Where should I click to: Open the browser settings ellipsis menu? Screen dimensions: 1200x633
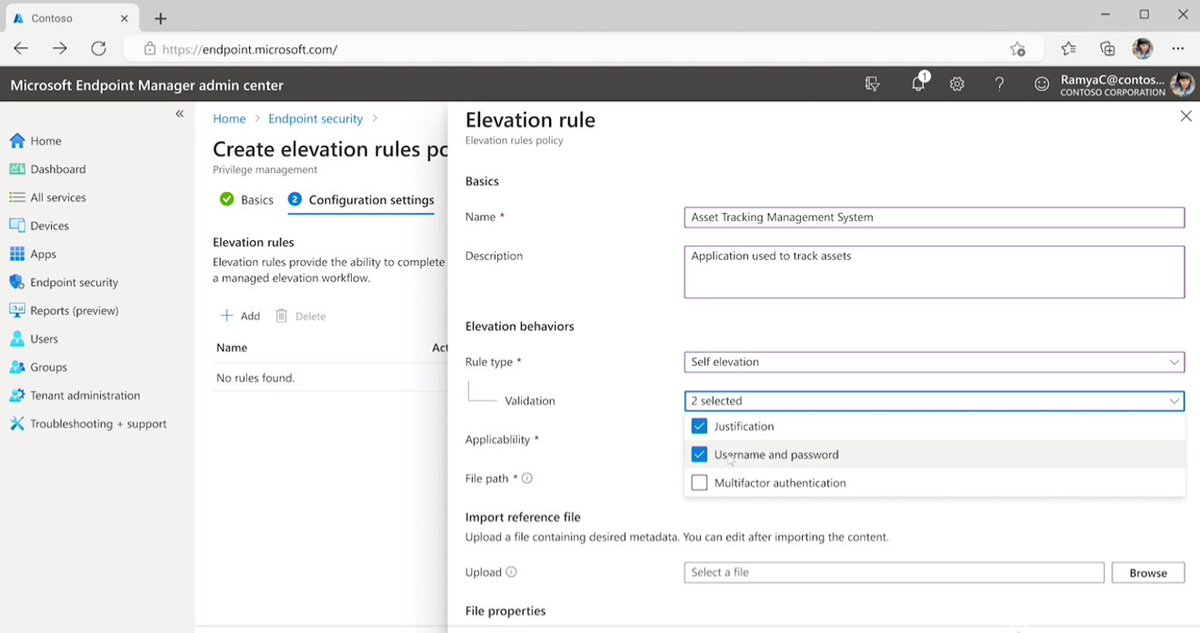pos(1177,48)
